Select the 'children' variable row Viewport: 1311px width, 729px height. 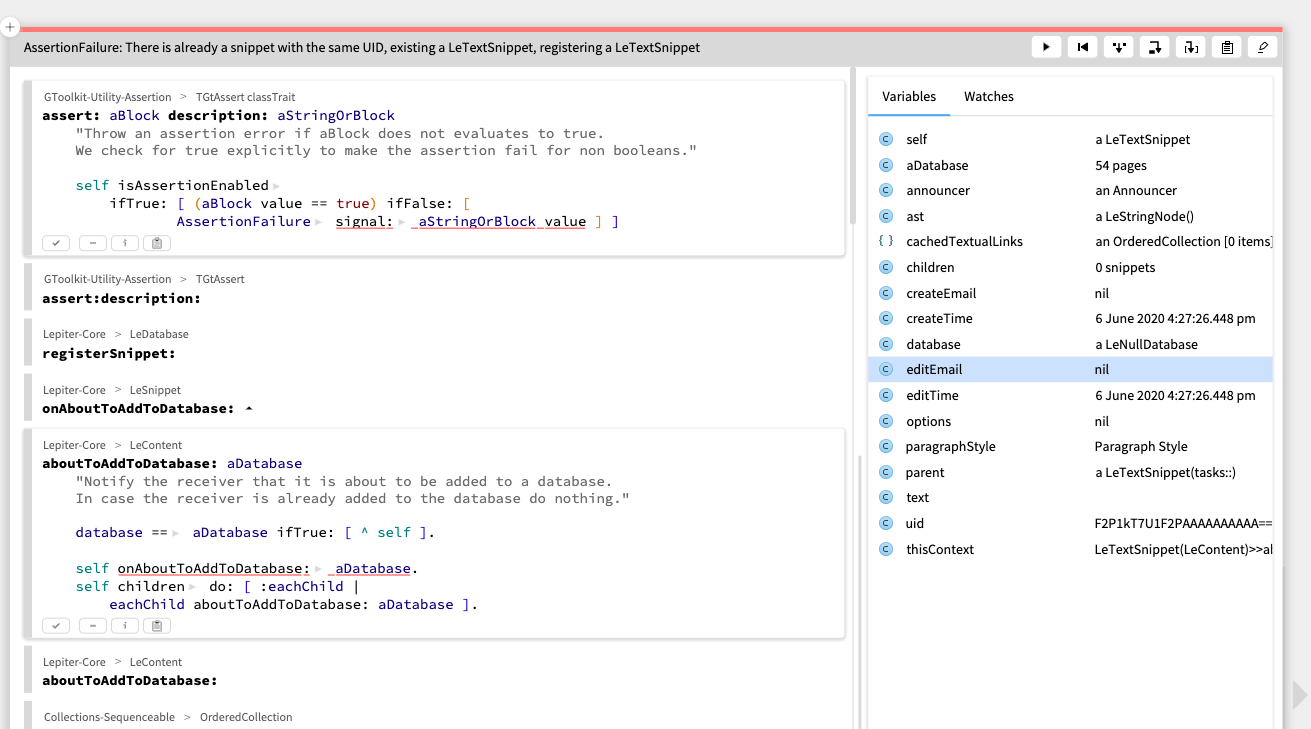pyautogui.click(x=1070, y=267)
